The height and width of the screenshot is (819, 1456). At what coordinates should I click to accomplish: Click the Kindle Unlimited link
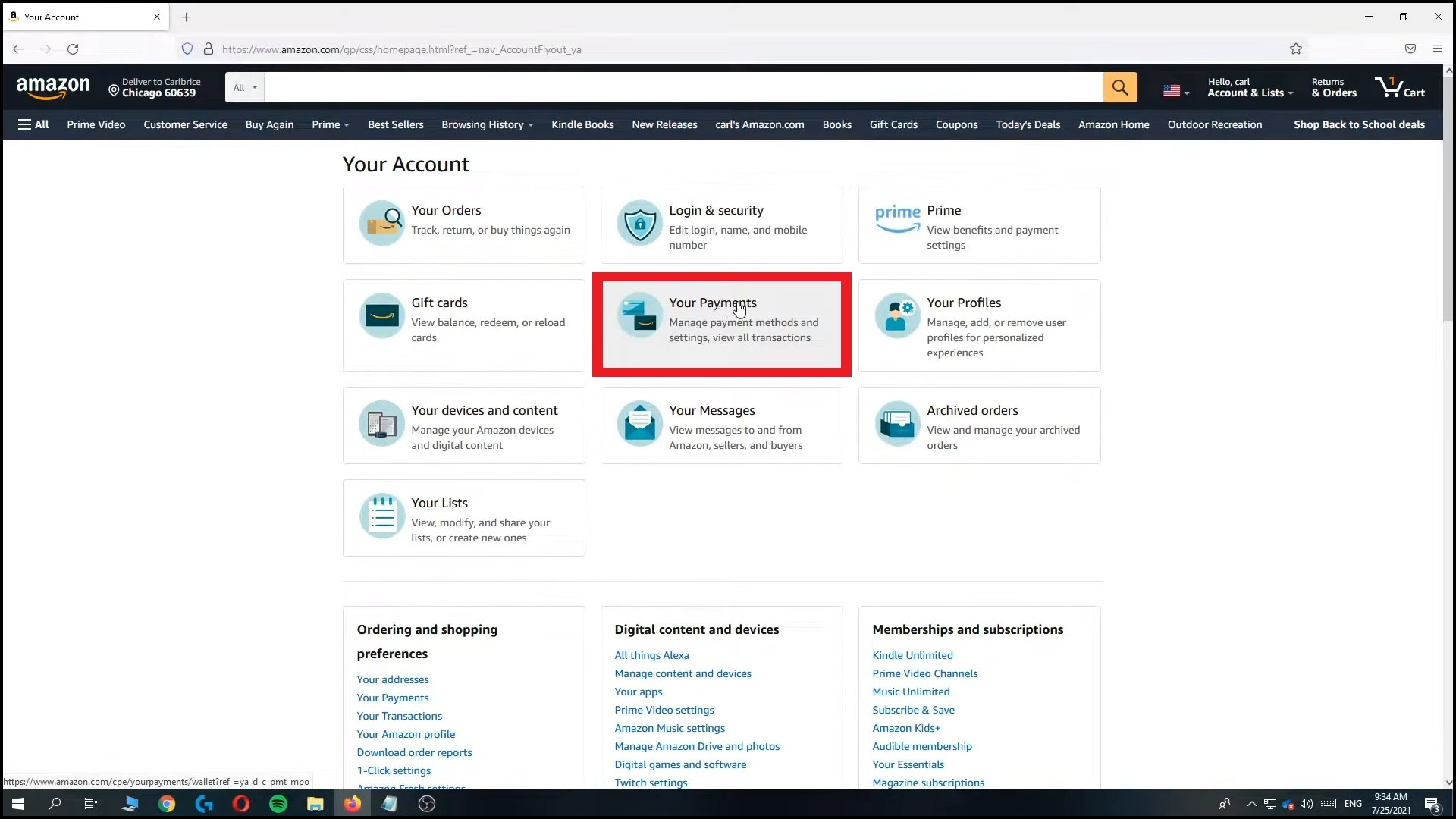pyautogui.click(x=912, y=655)
